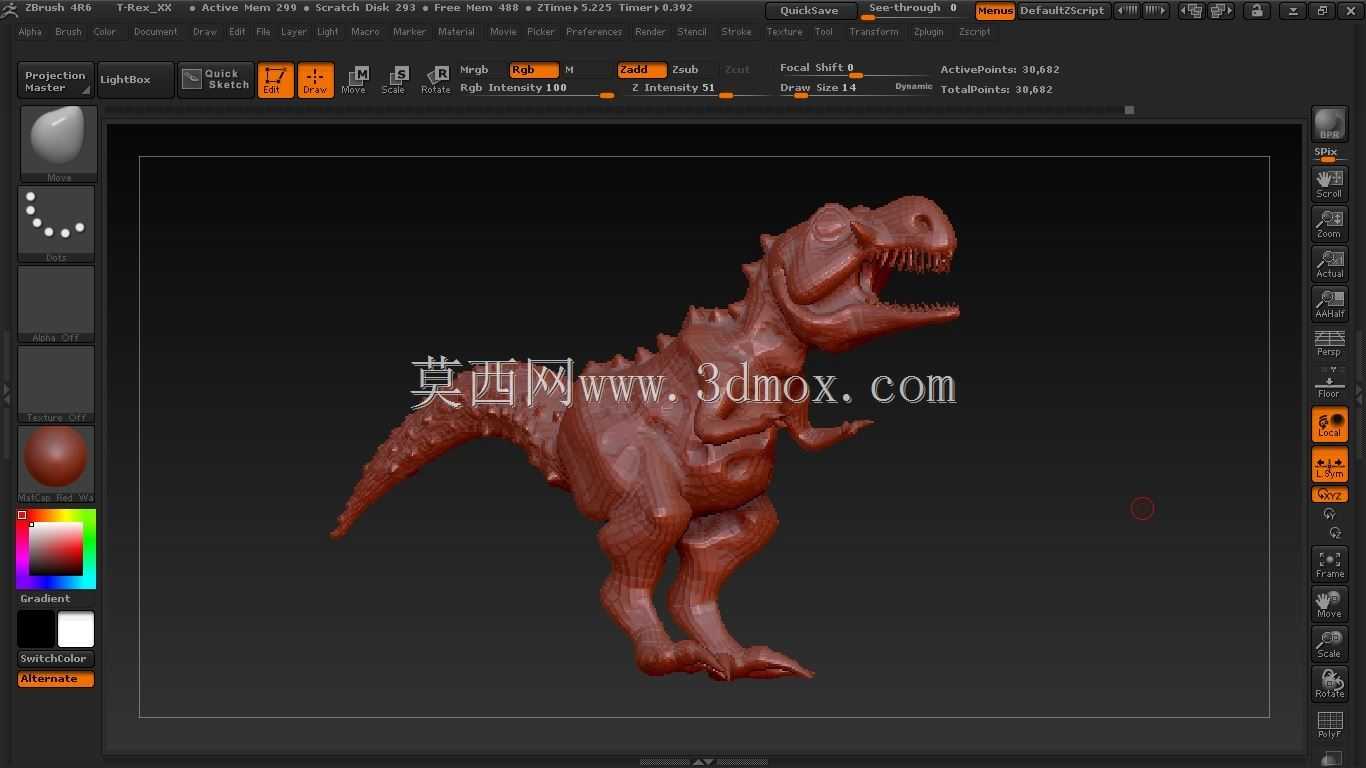This screenshot has height=768, width=1366.
Task: Click the Actual size icon
Action: 1330,263
